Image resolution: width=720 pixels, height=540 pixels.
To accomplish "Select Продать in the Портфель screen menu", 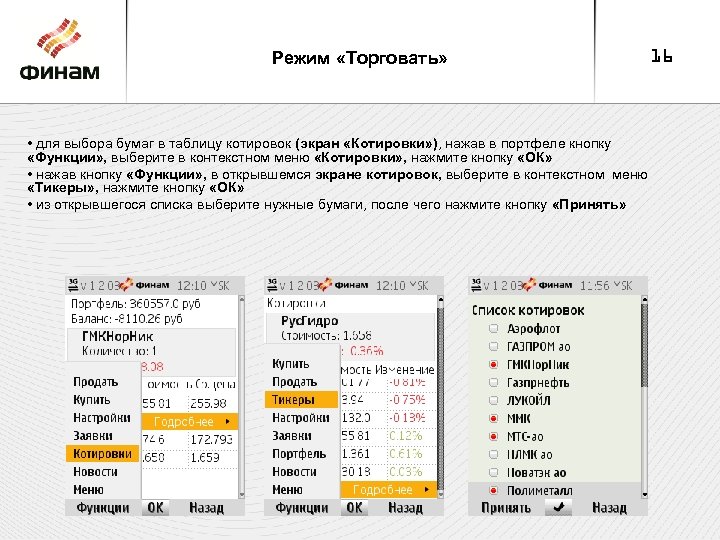I will tap(96, 382).
